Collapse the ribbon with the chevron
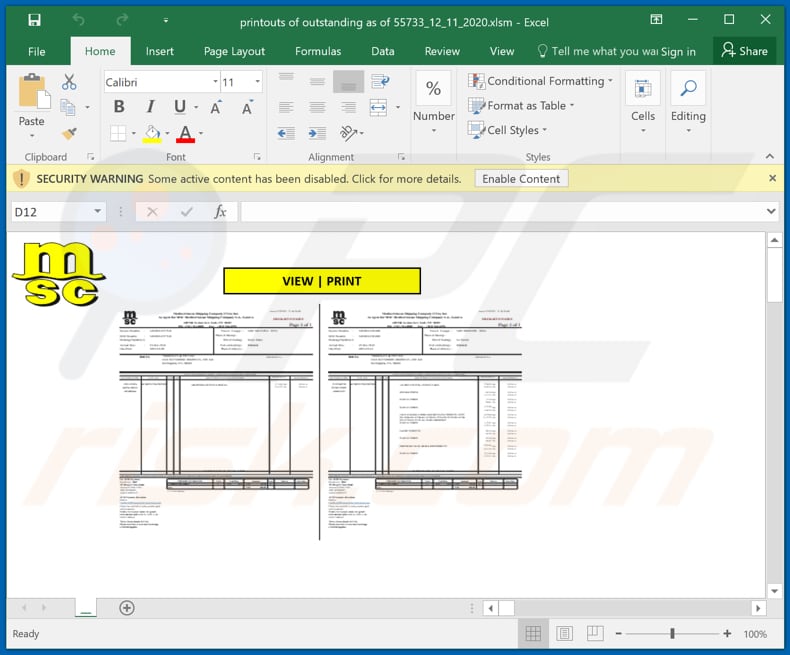The width and height of the screenshot is (790, 655). [769, 157]
